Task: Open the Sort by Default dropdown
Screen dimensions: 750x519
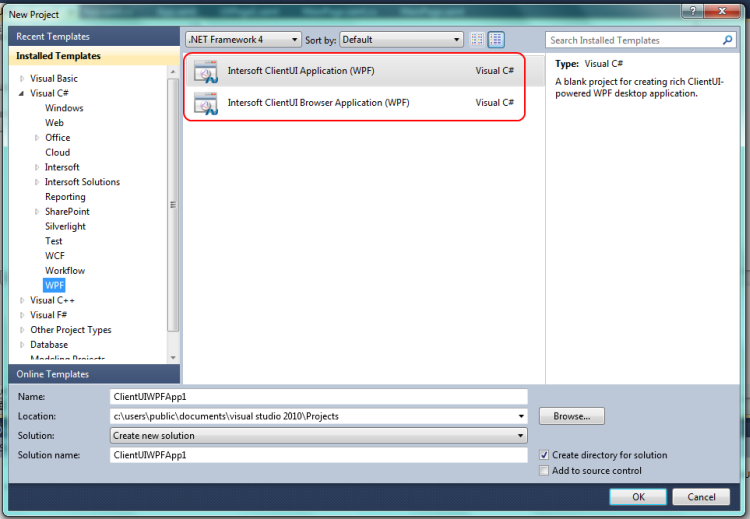Action: pyautogui.click(x=401, y=40)
